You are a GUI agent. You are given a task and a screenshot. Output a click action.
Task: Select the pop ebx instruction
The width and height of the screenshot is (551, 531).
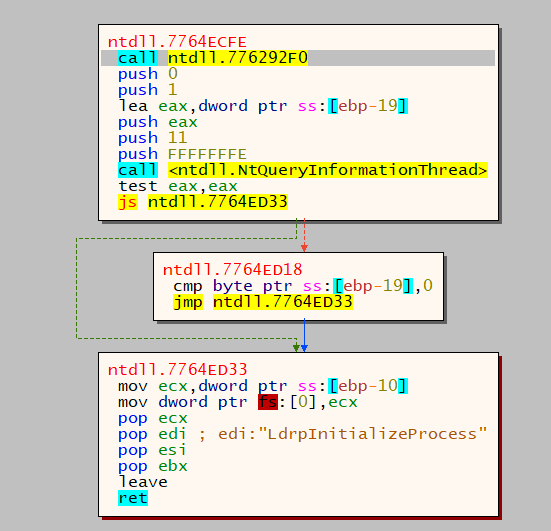point(153,466)
